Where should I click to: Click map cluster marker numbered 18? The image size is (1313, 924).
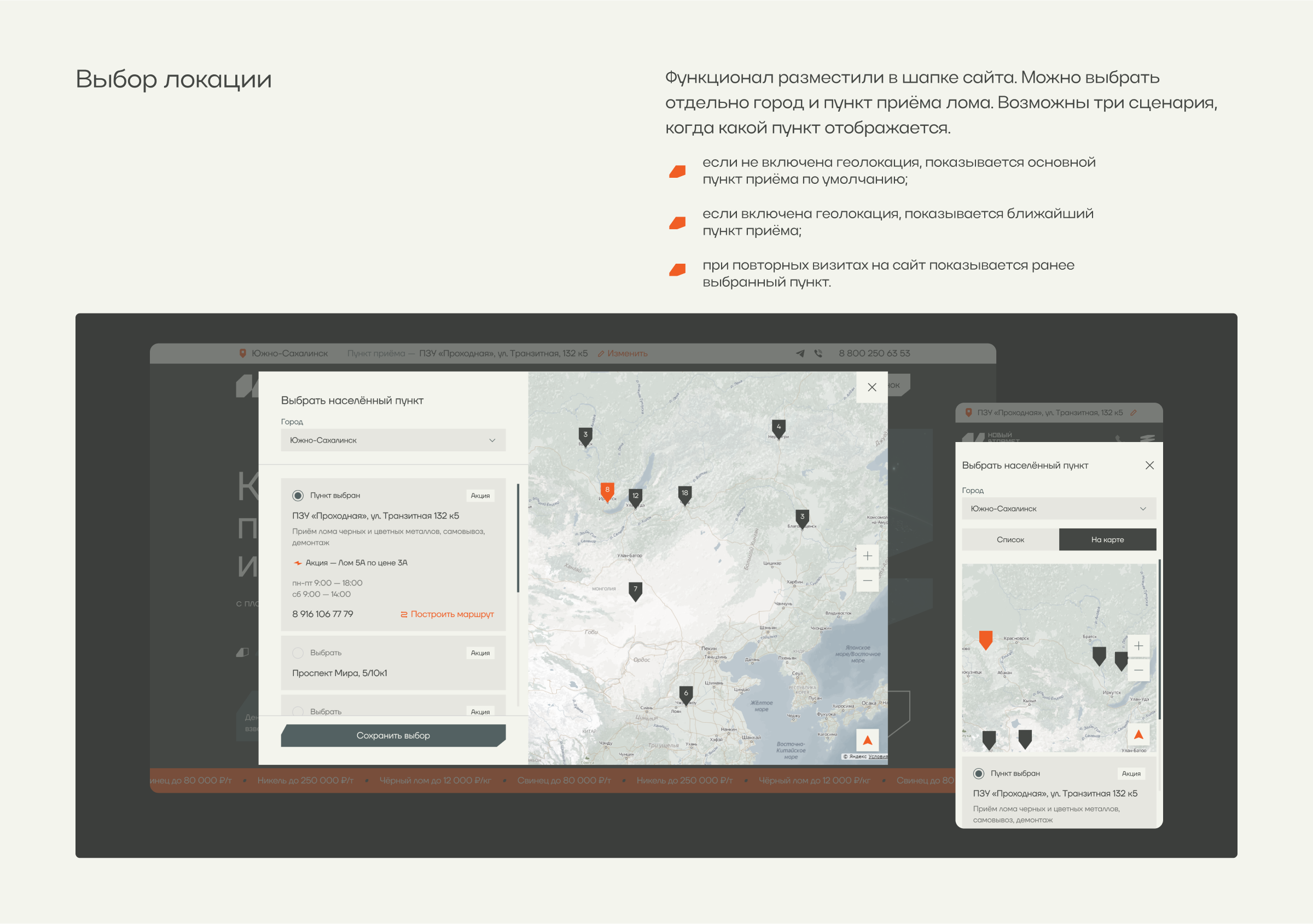pyautogui.click(x=684, y=493)
